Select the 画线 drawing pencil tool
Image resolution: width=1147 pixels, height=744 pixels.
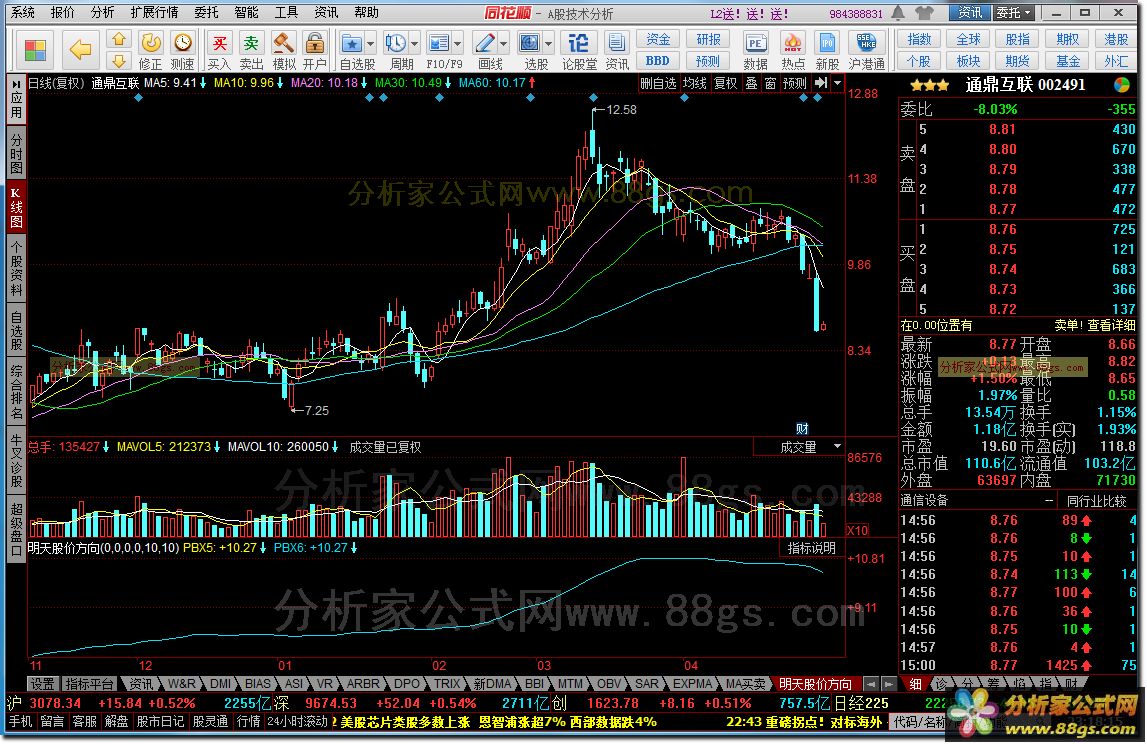[484, 44]
